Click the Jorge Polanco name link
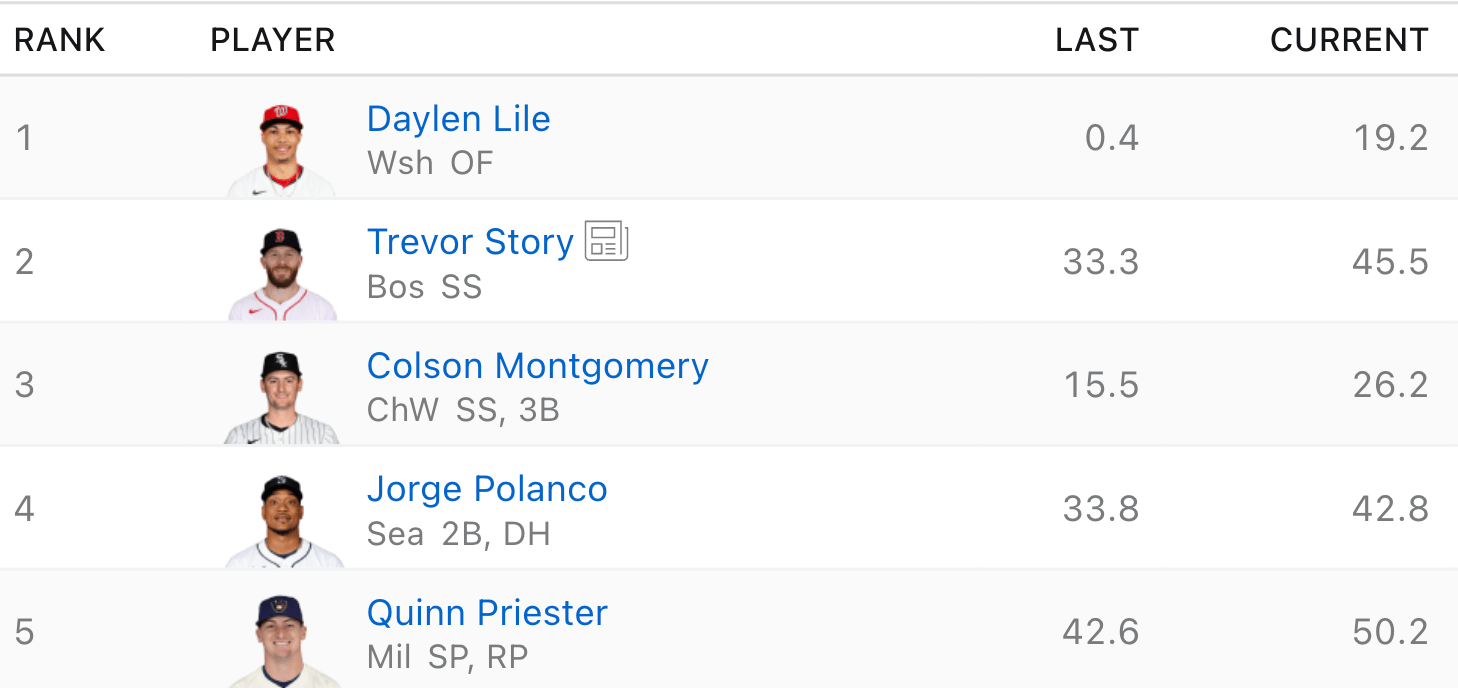This screenshot has height=688, width=1458. coord(487,489)
